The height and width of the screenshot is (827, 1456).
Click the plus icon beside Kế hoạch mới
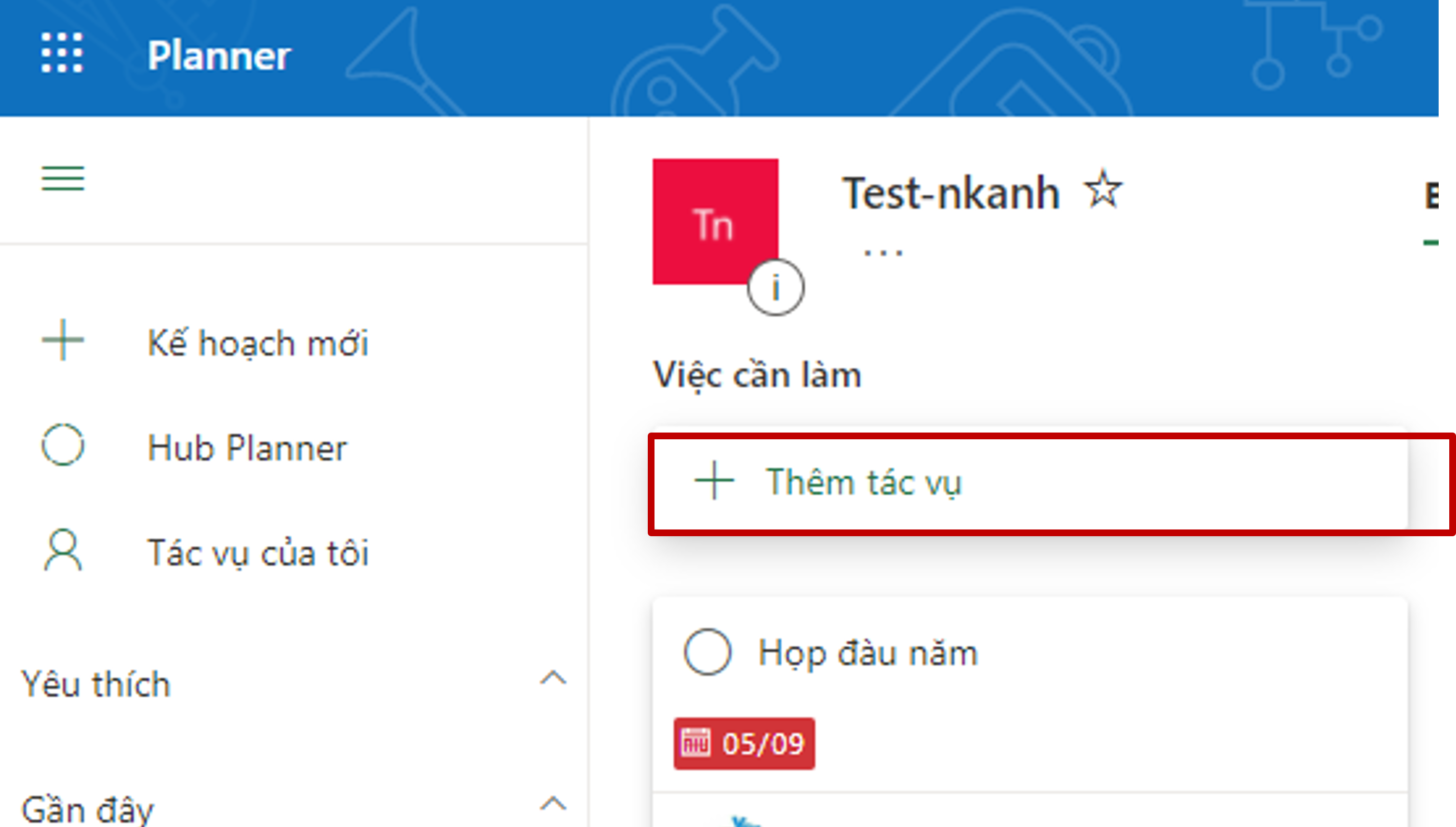pyautogui.click(x=63, y=340)
